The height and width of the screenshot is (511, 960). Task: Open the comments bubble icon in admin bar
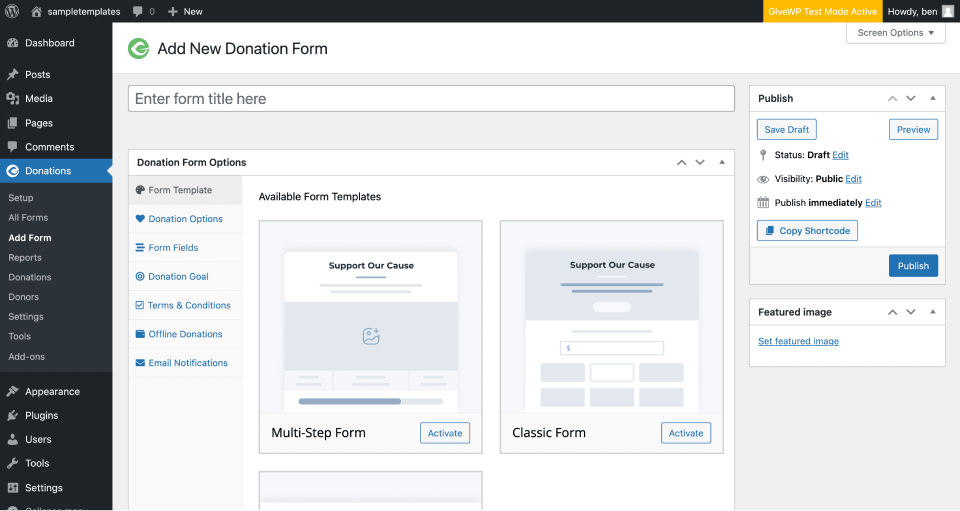[x=138, y=12]
